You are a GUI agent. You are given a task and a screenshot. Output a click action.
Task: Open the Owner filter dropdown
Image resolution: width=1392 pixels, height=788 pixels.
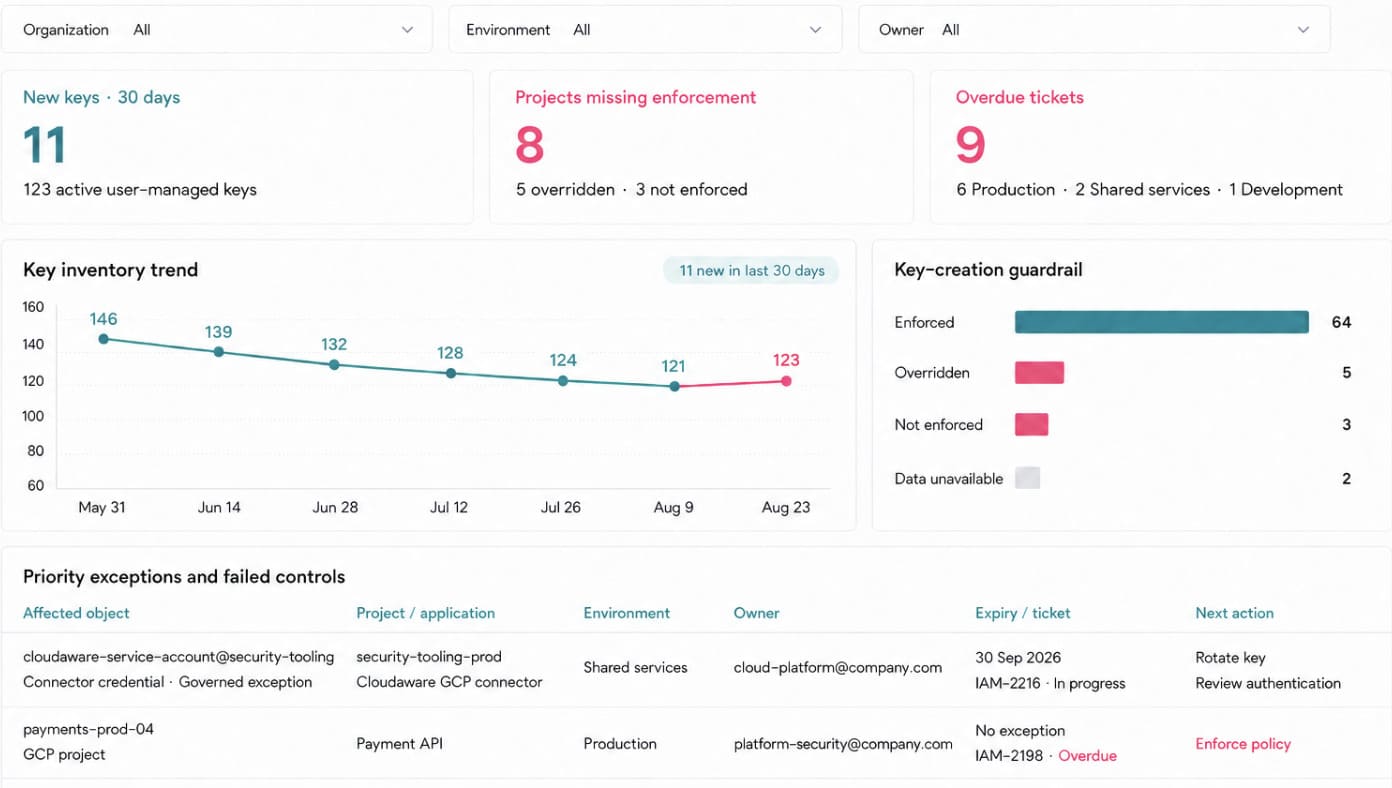1094,30
